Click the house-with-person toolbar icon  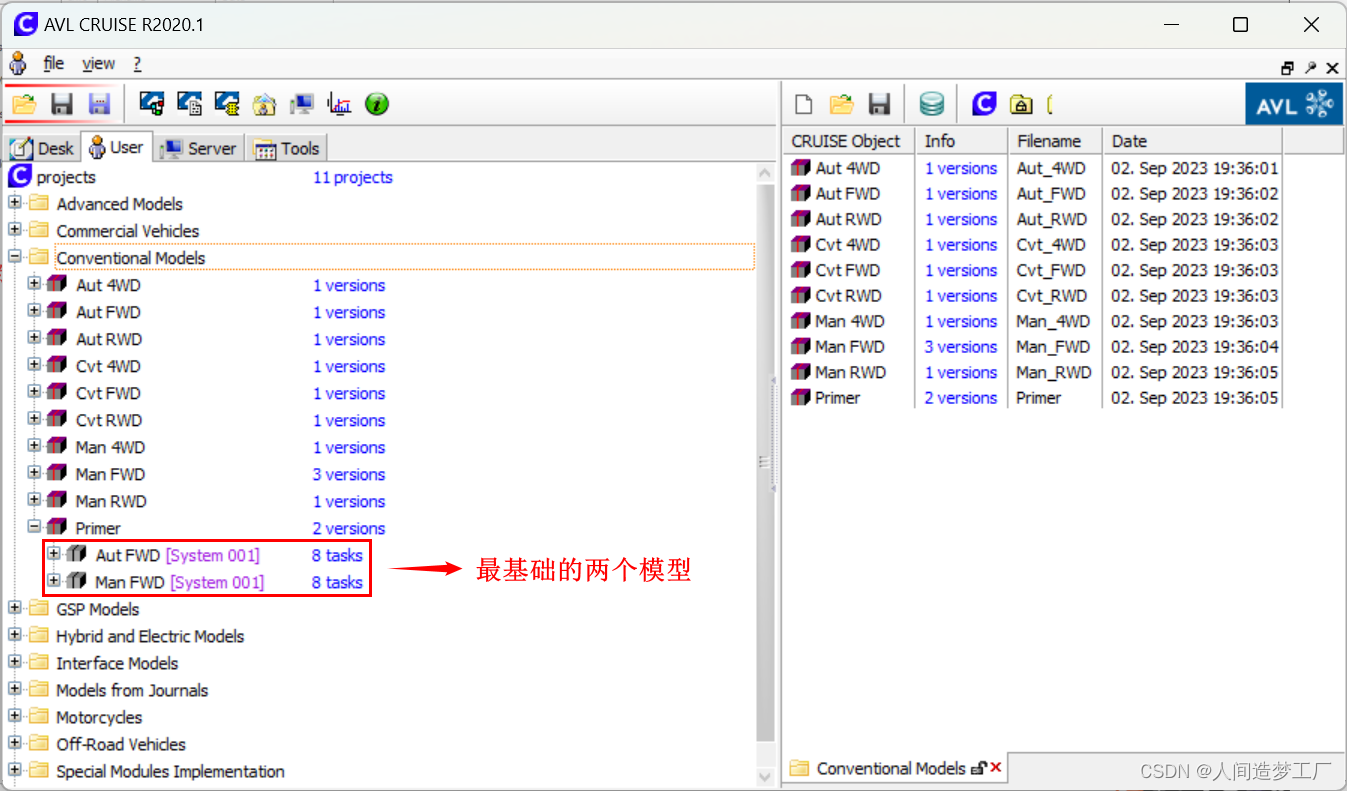264,103
